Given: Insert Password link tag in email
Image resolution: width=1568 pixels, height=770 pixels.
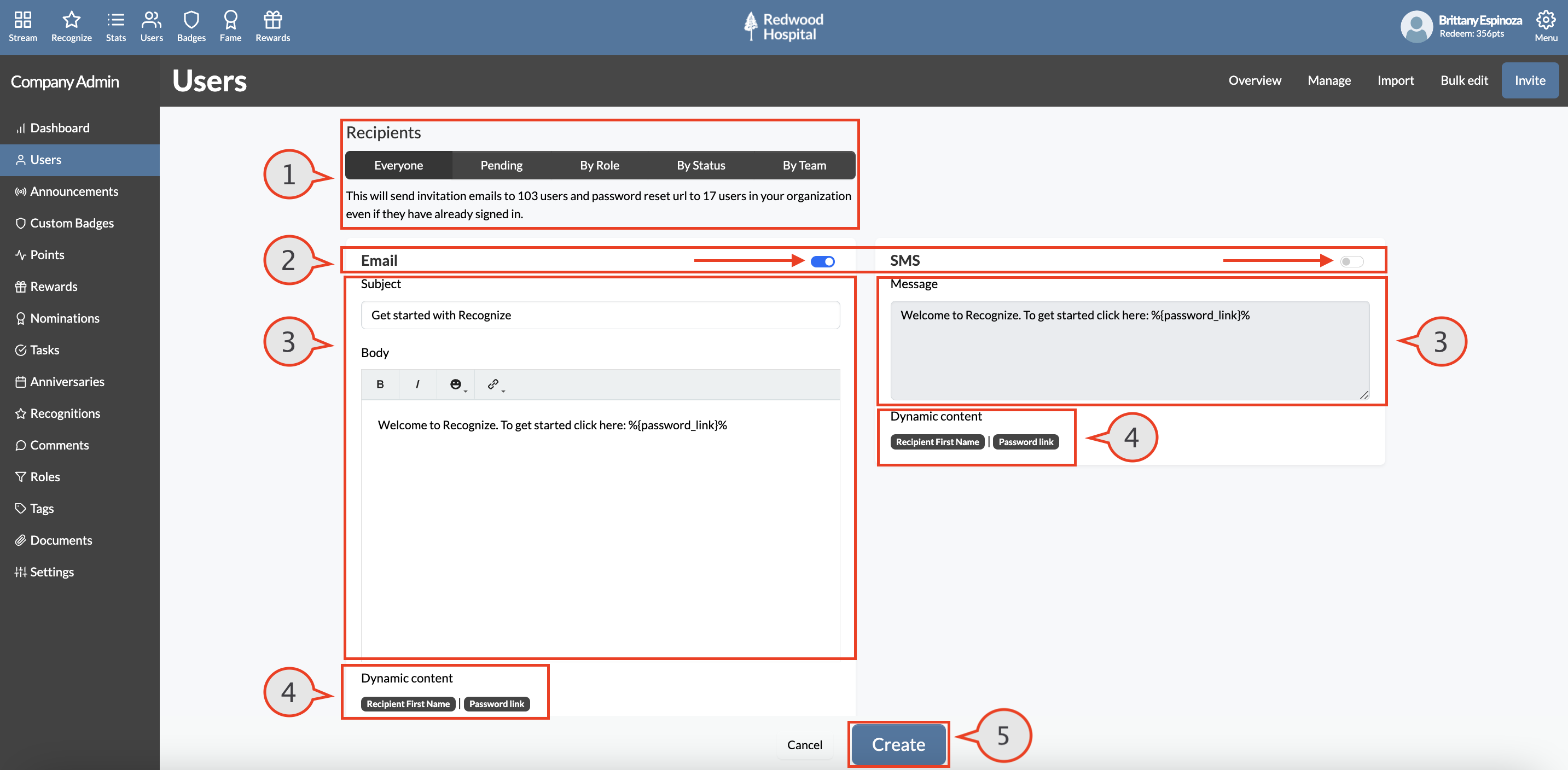Looking at the screenshot, I should (496, 704).
